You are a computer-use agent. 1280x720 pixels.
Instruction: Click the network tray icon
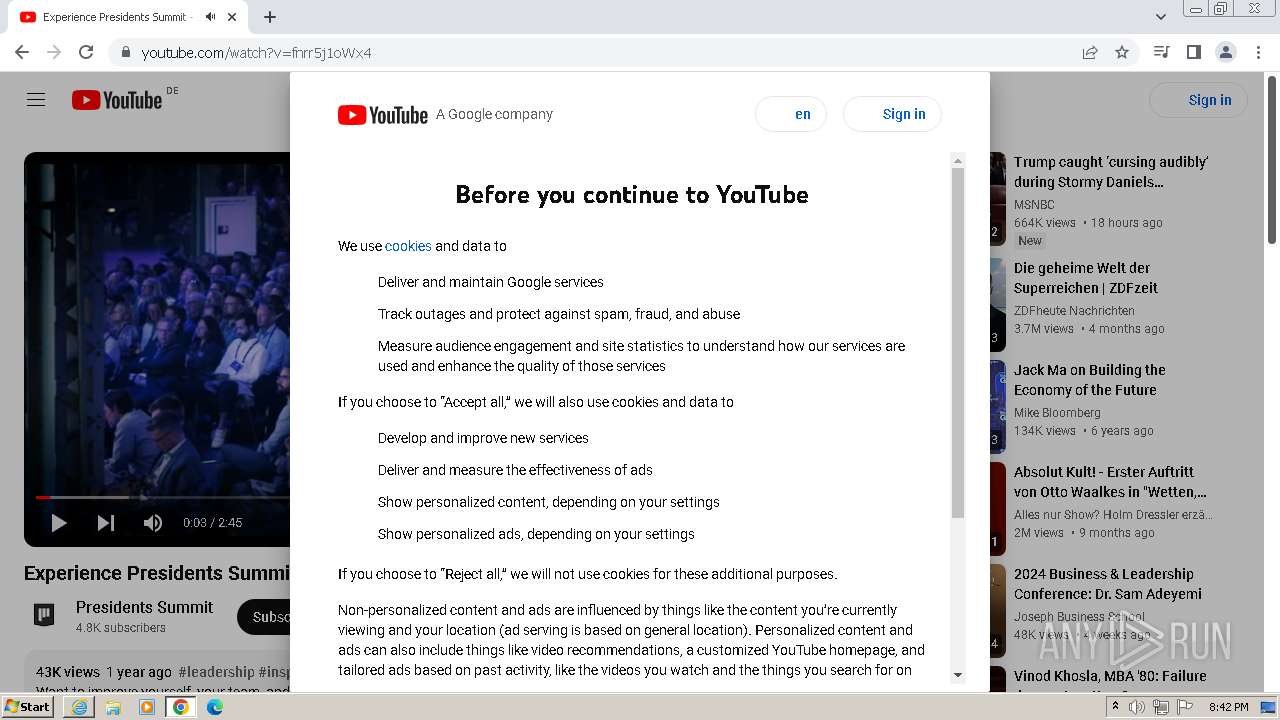click(1161, 707)
